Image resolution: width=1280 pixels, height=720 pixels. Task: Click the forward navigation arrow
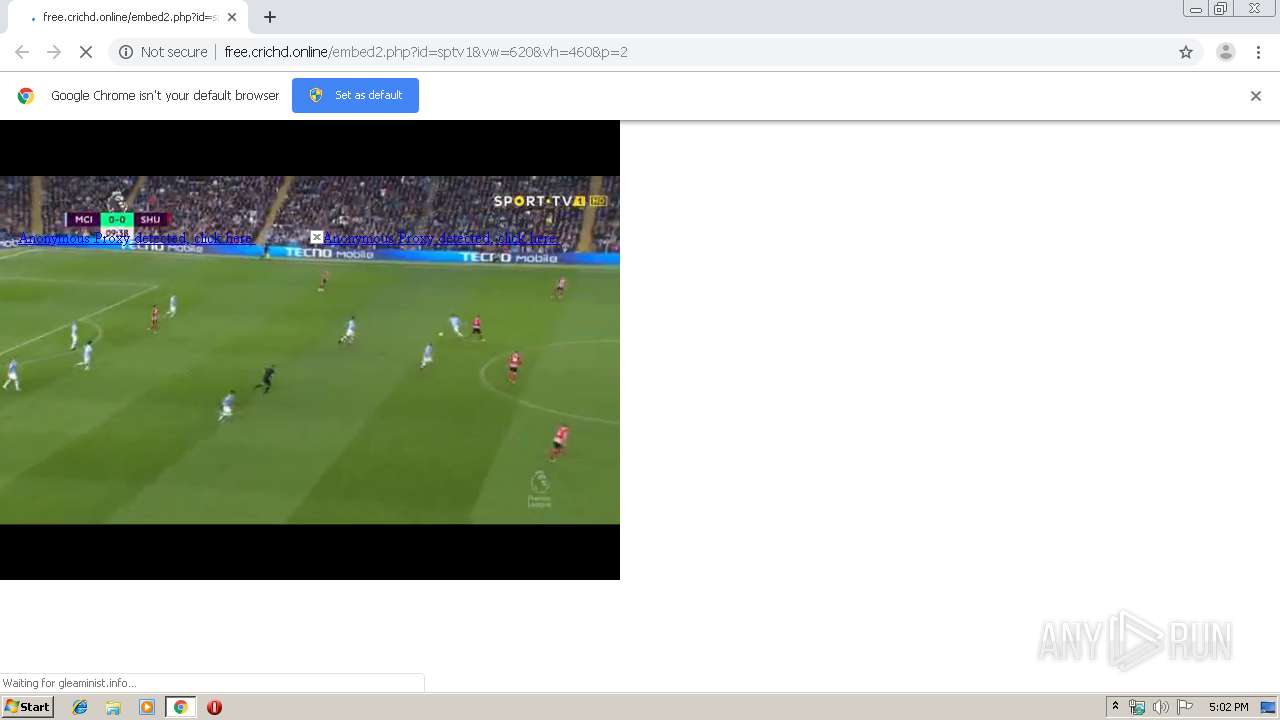[x=54, y=52]
